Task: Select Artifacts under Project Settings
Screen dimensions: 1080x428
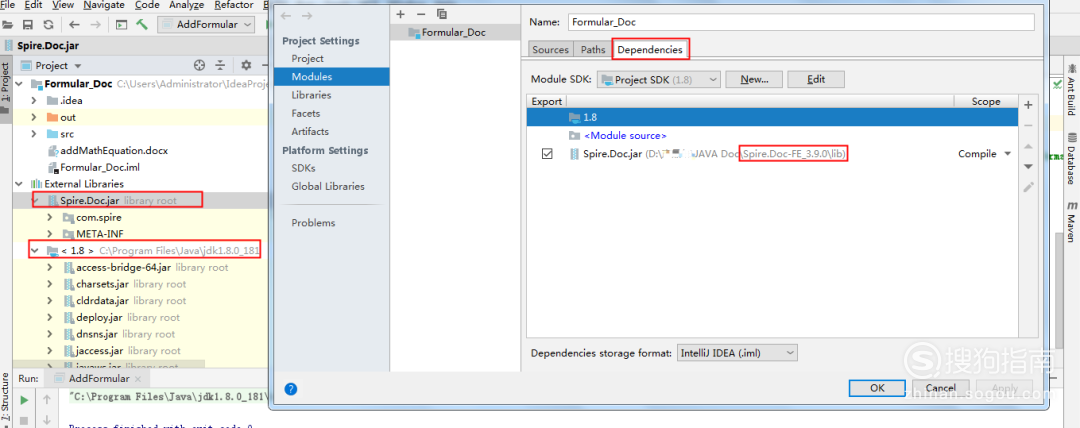Action: (x=310, y=131)
